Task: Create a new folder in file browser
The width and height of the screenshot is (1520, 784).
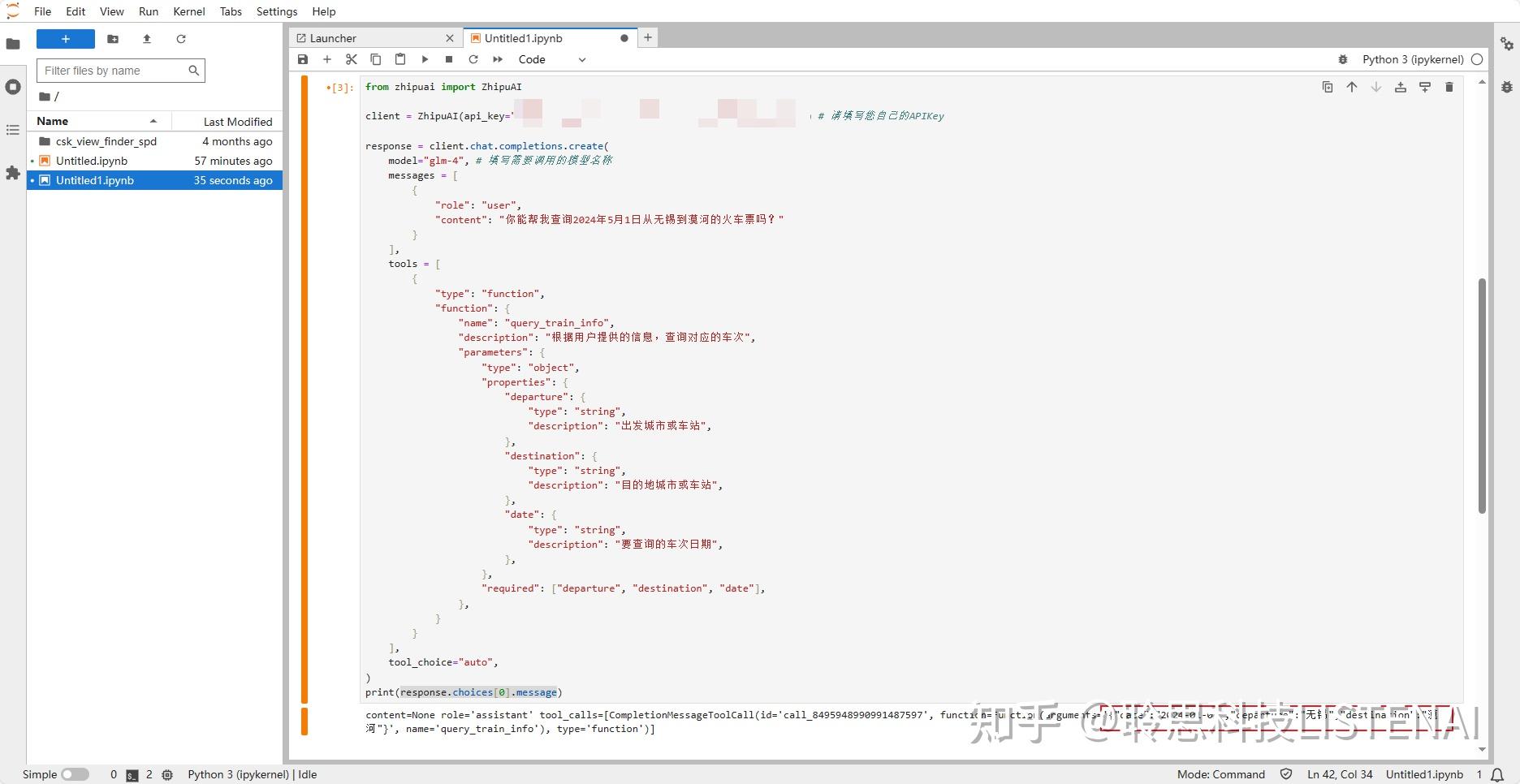Action: click(113, 39)
